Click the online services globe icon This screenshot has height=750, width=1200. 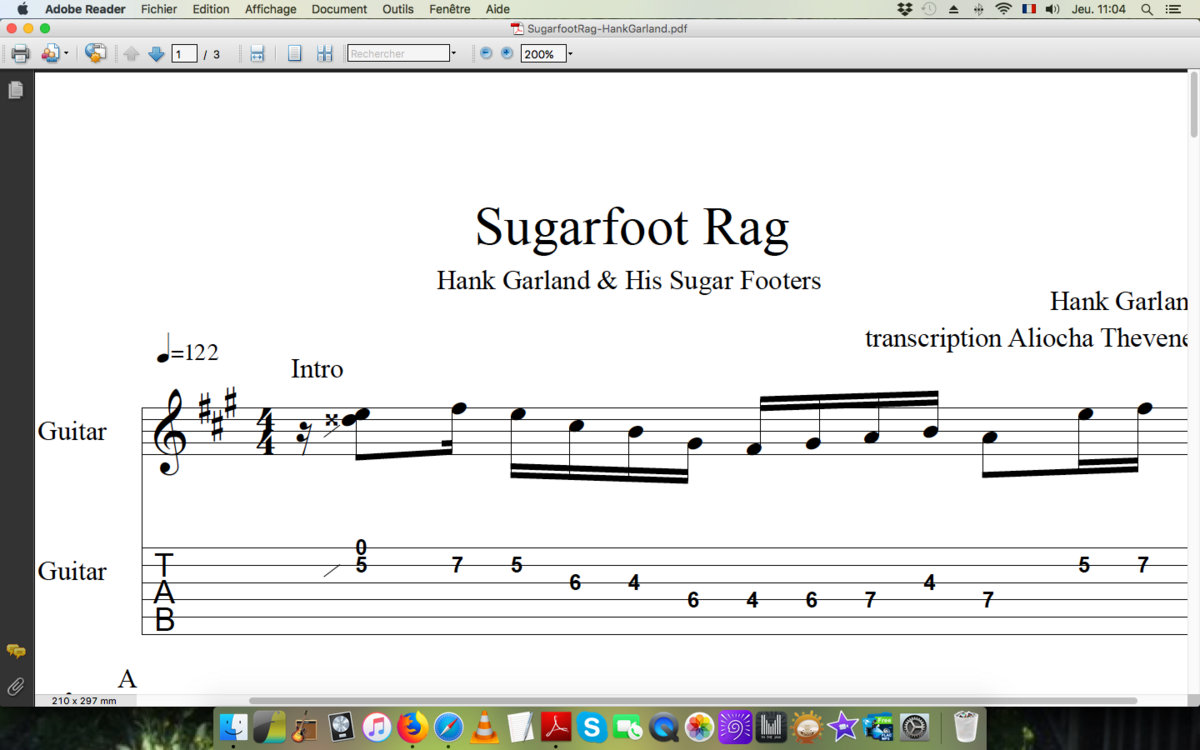[95, 54]
